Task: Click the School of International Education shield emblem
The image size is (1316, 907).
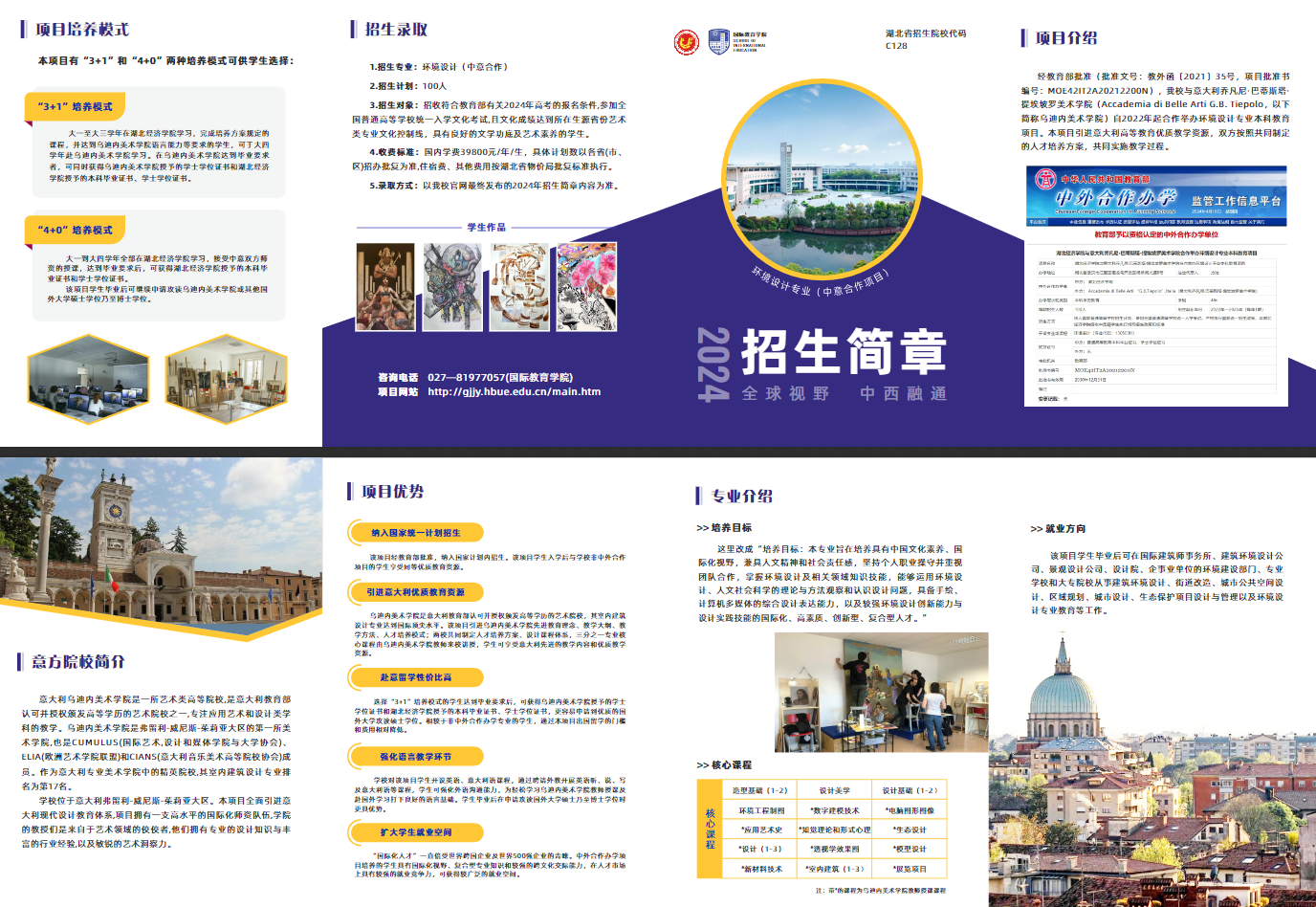Action: (718, 42)
